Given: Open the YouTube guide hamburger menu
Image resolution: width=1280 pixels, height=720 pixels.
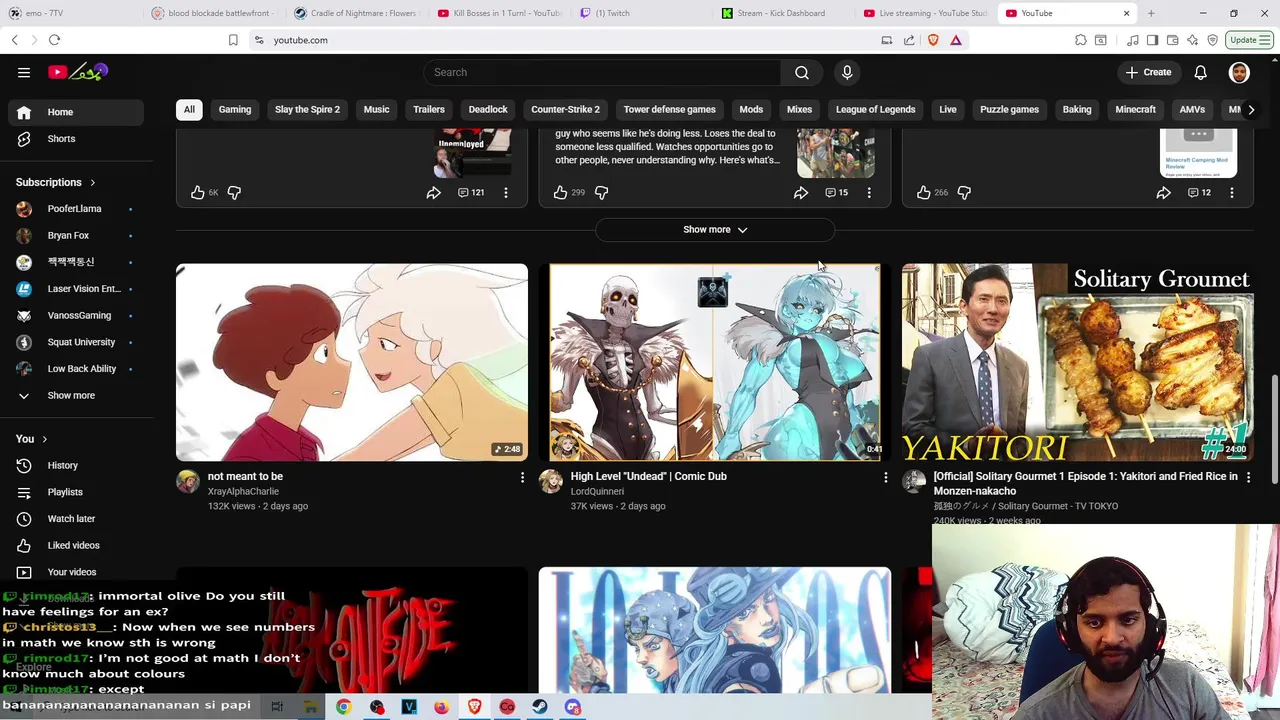Looking at the screenshot, I should pos(24,72).
